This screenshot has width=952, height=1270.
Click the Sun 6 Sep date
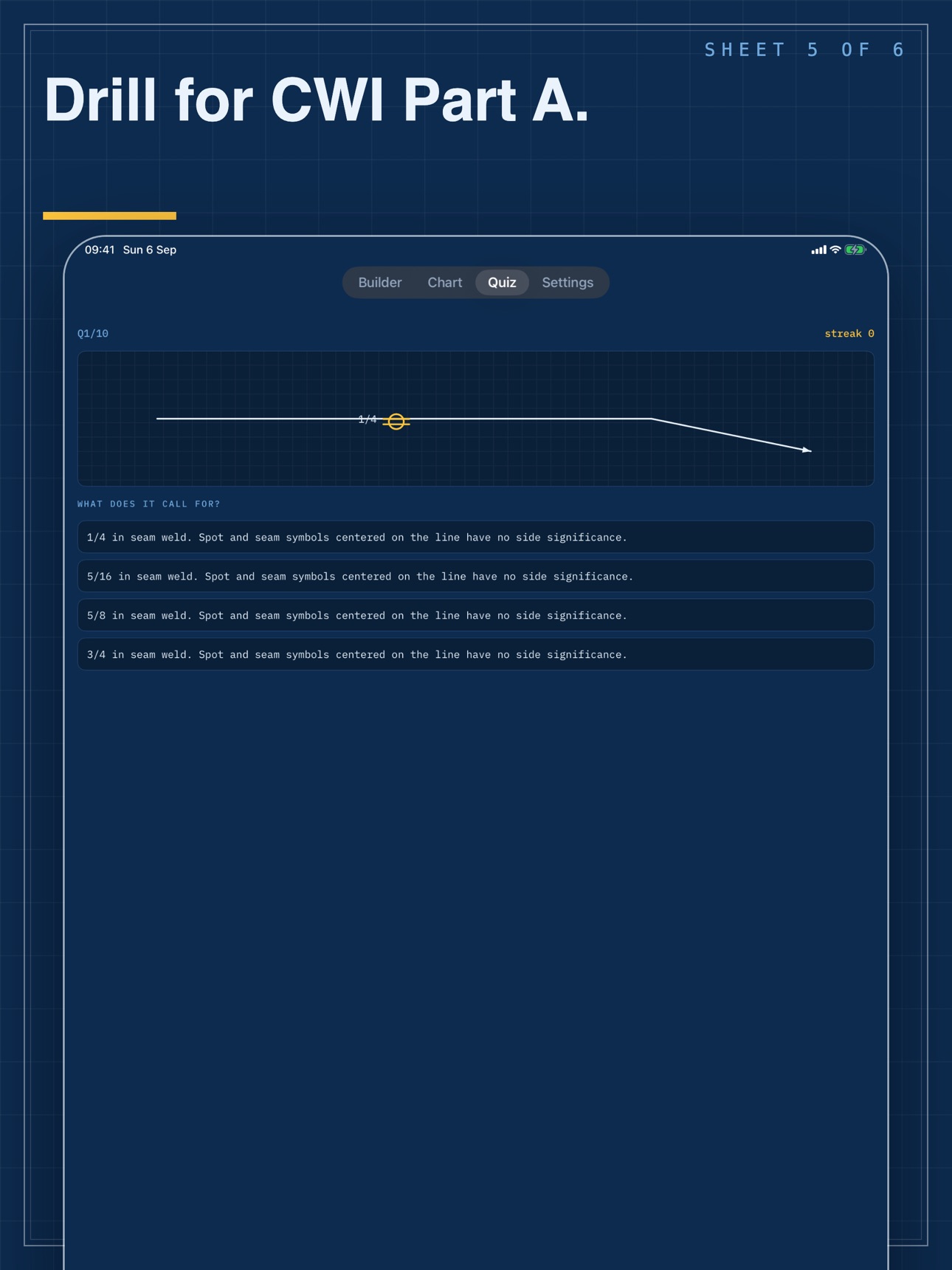click(150, 250)
